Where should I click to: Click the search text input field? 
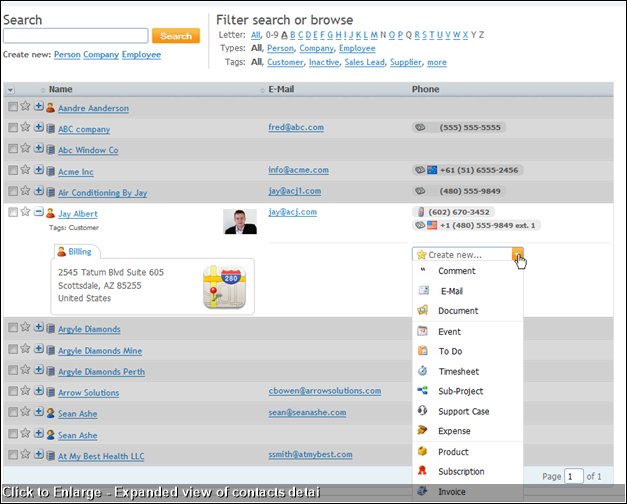point(76,36)
